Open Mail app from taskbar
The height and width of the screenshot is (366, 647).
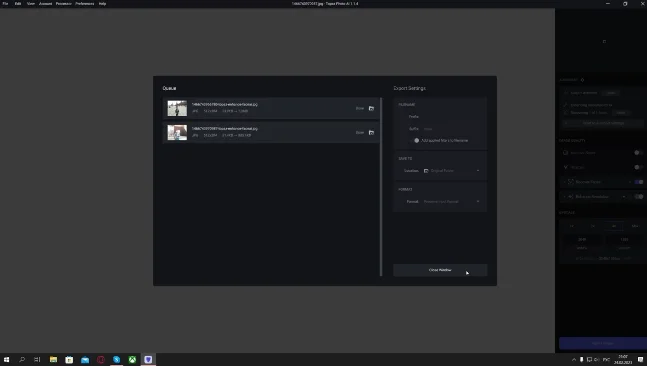click(85, 360)
